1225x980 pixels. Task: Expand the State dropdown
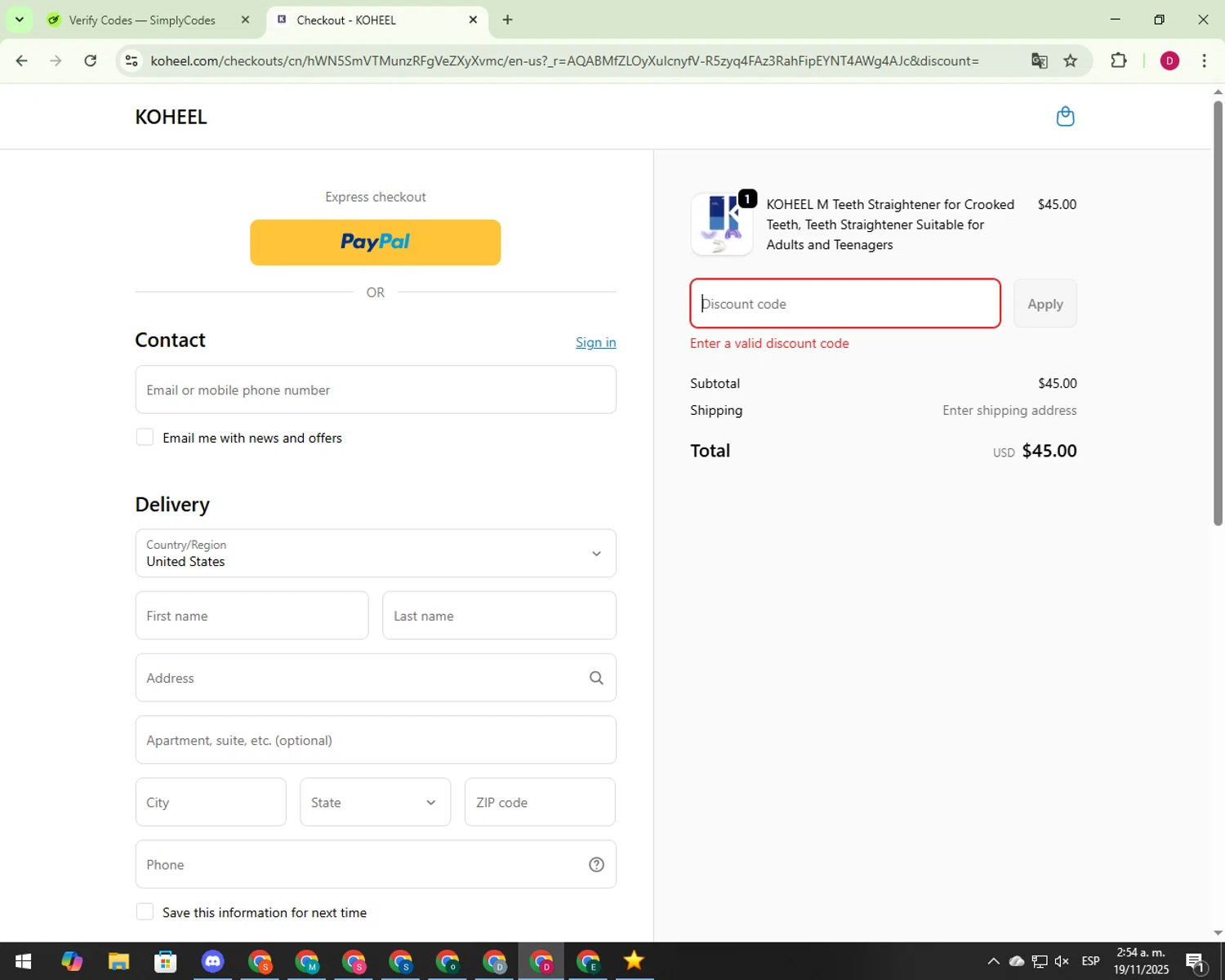(375, 802)
